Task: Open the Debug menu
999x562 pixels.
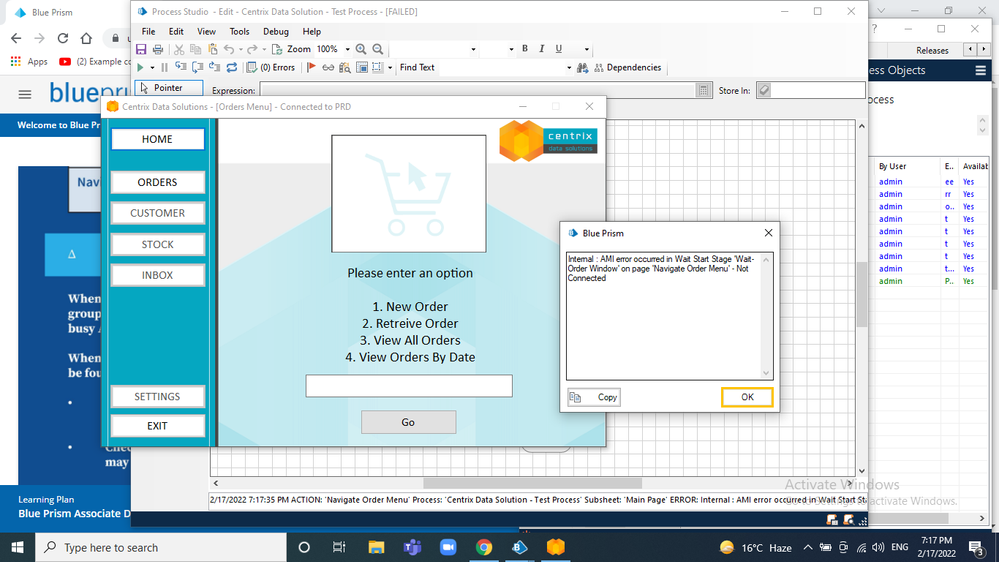Action: [276, 31]
